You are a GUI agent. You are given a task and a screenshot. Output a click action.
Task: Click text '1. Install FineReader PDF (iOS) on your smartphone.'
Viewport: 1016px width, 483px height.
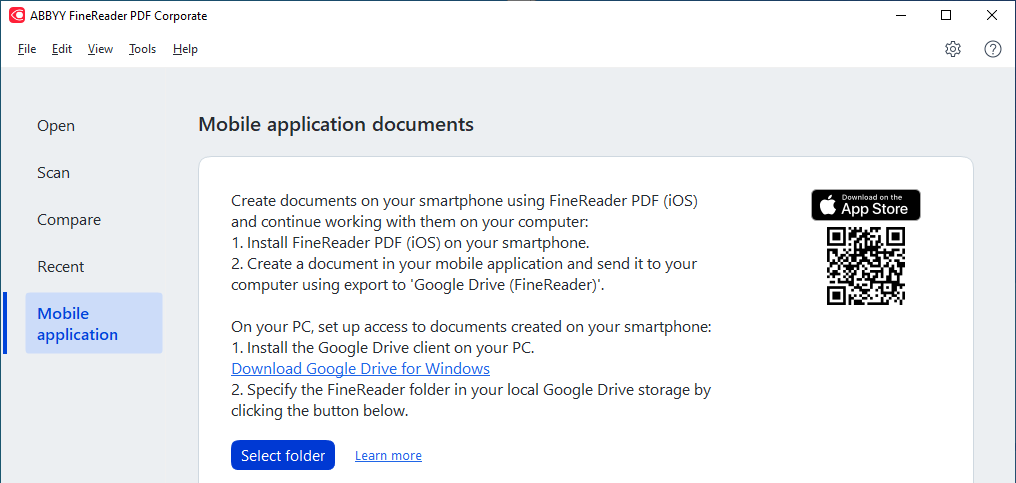(410, 244)
